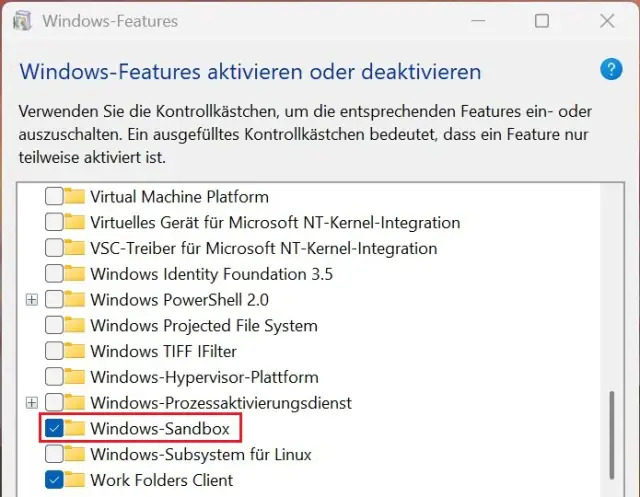
Task: Select the Virtuelles Gerät für Microsoft NT-Kernel-Integration item
Action: (x=275, y=223)
